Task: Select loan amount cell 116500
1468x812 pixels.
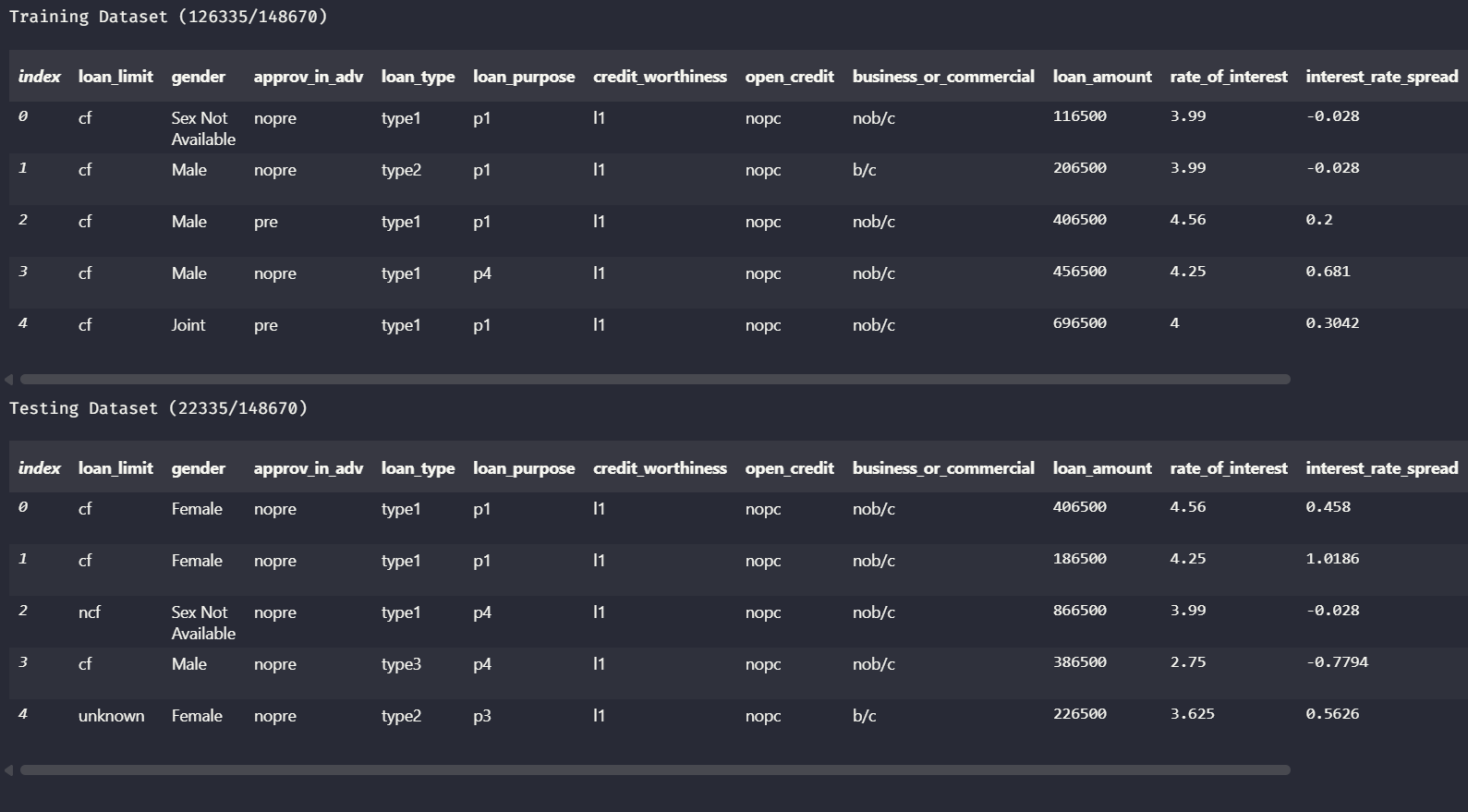Action: 1080,116
